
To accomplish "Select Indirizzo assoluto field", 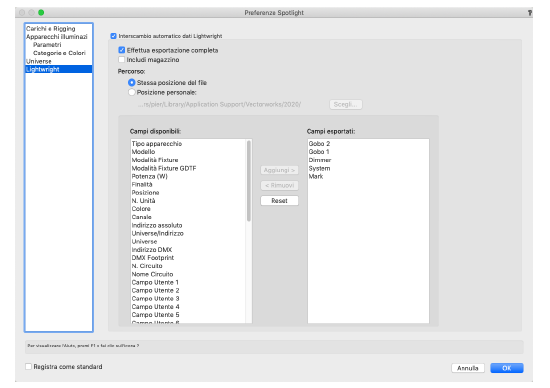I will point(188,225).
